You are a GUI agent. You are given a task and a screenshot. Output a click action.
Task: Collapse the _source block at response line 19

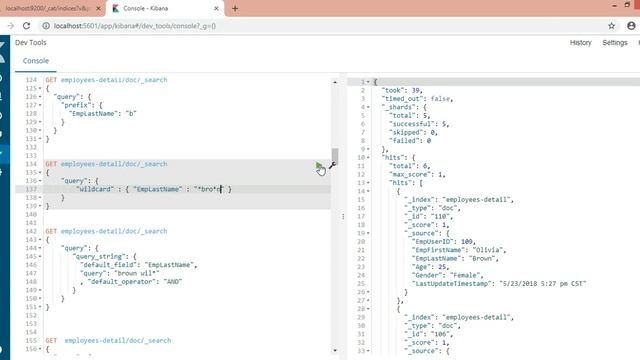click(x=368, y=233)
